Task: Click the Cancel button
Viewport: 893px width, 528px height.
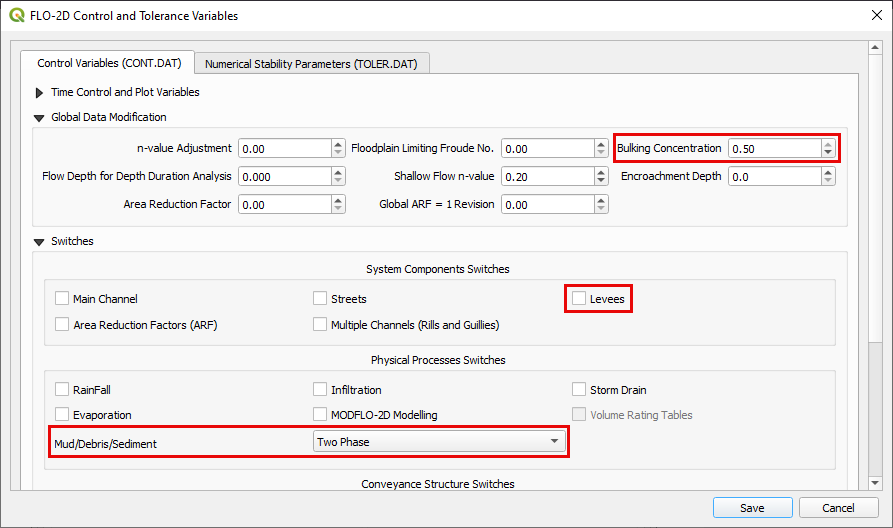Action: click(x=837, y=508)
